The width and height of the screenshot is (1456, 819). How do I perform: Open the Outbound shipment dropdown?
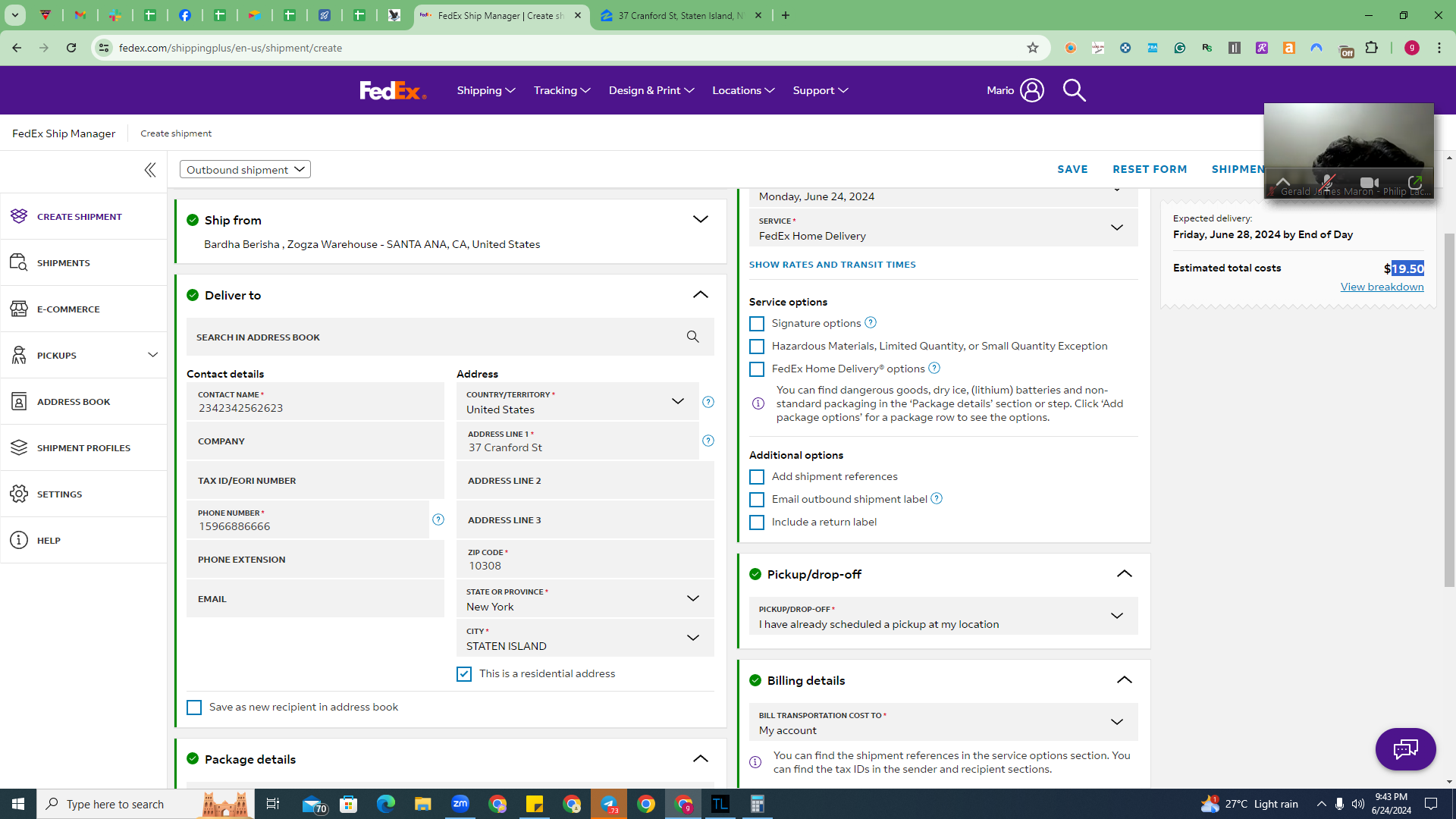click(x=245, y=169)
